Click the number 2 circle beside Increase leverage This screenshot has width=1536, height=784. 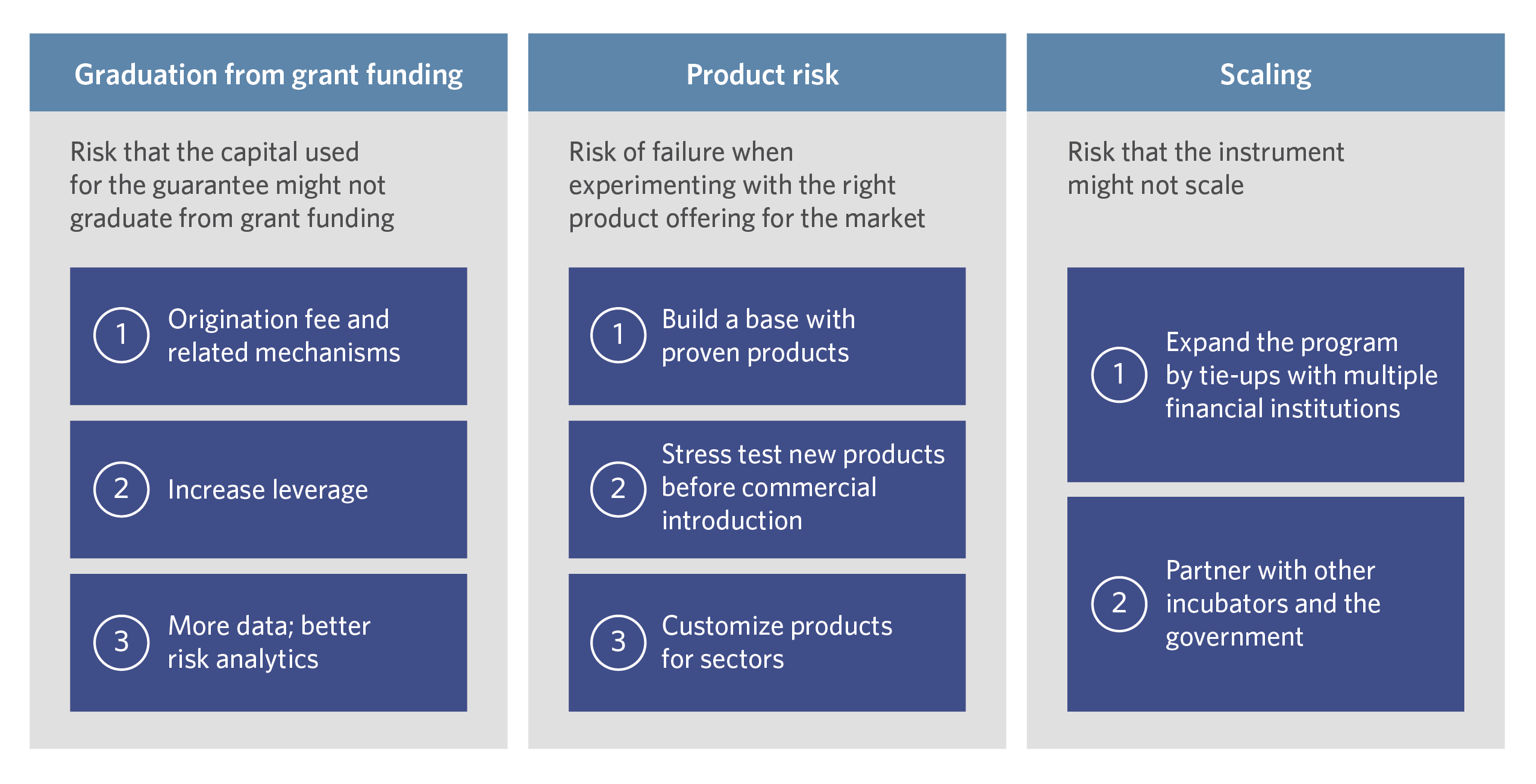[x=121, y=489]
